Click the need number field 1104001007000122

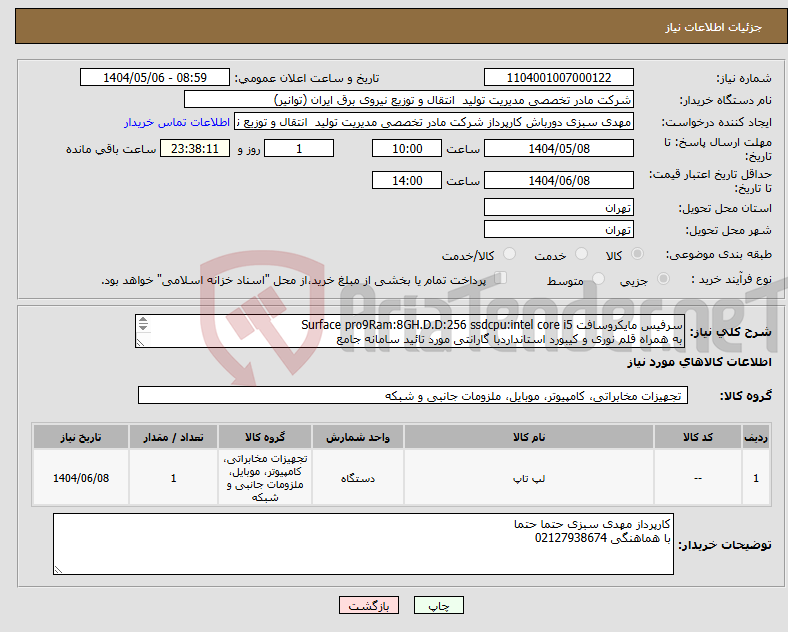(559, 78)
